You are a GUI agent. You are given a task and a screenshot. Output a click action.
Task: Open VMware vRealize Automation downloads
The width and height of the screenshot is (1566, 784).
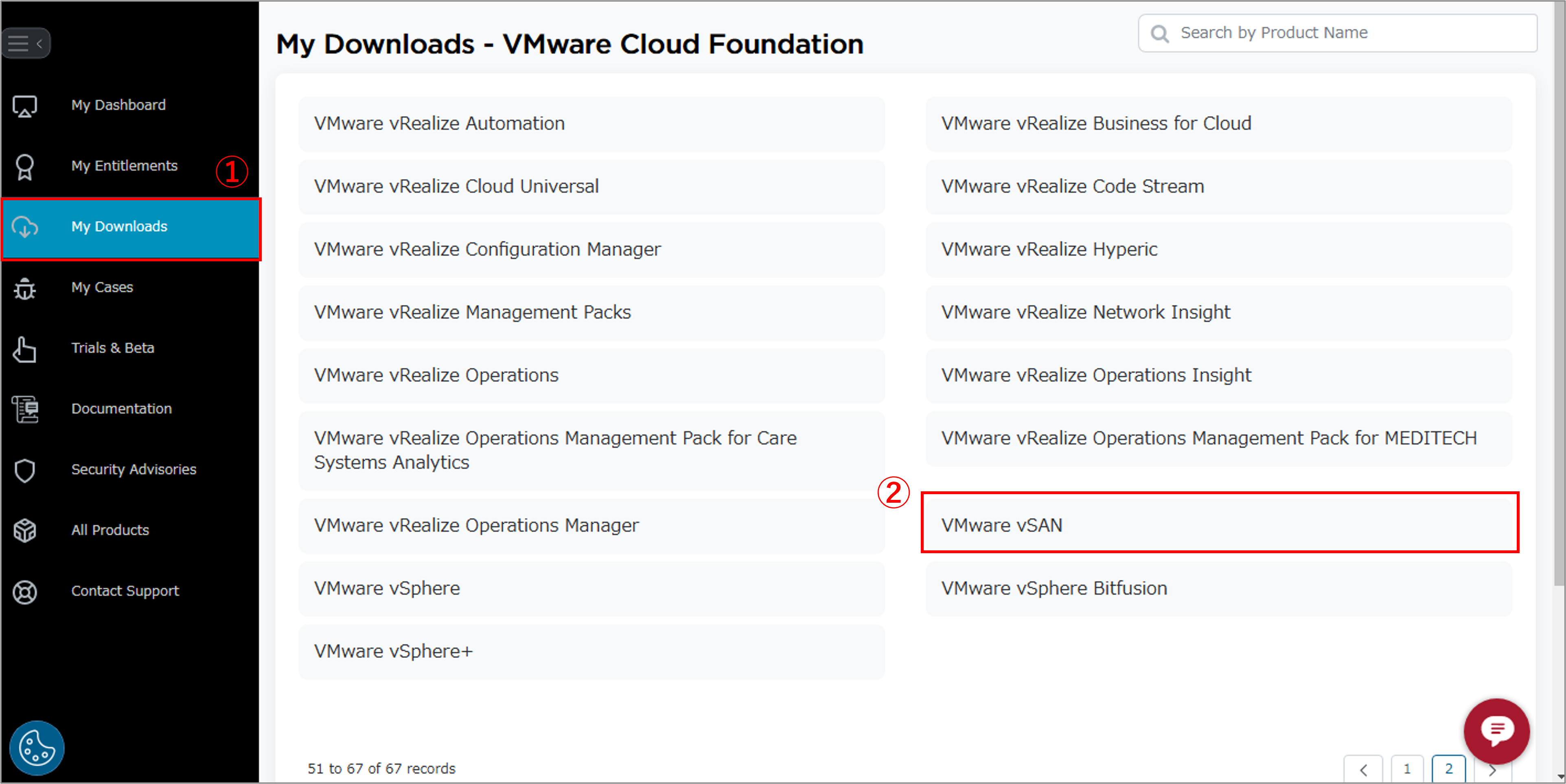591,124
